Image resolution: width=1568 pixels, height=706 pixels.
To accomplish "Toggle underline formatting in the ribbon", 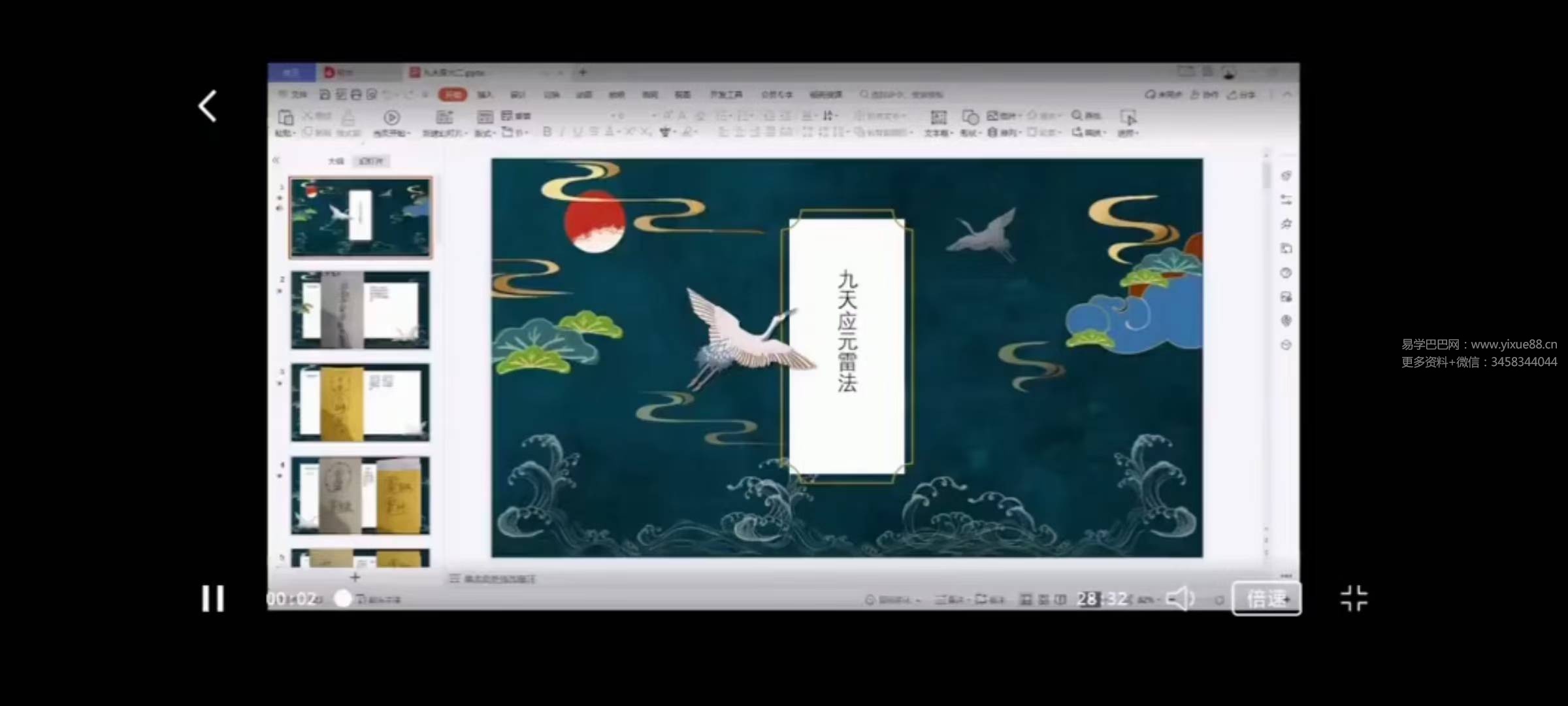I will click(x=578, y=132).
